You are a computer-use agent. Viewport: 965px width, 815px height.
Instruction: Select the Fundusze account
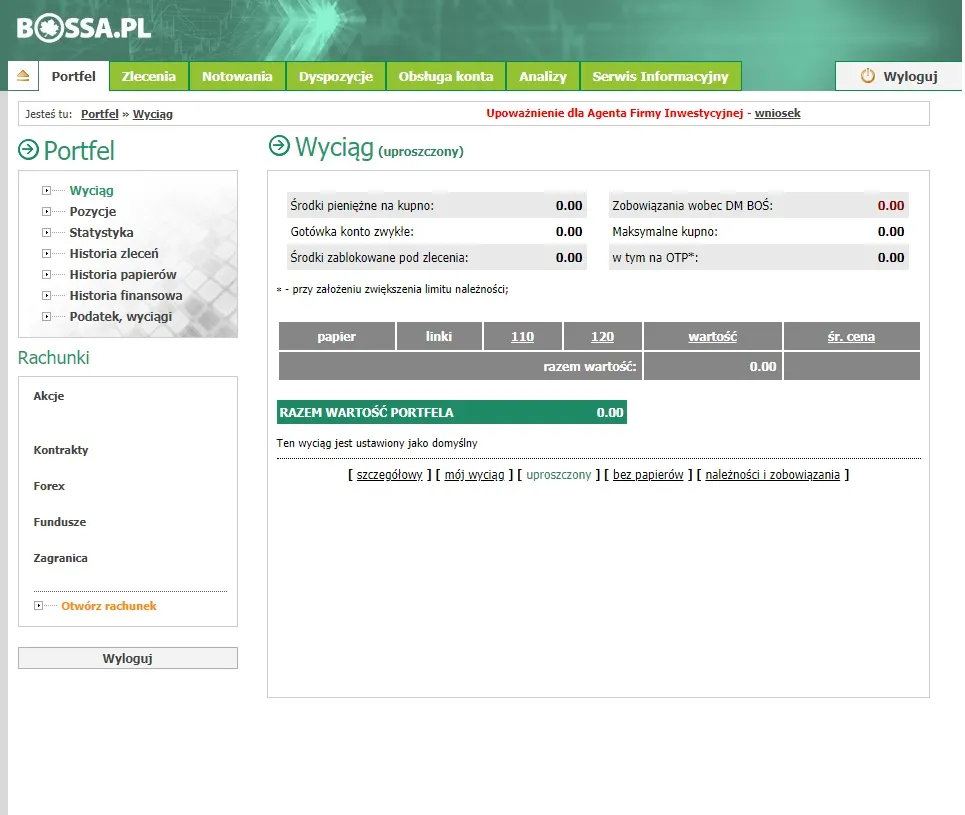pyautogui.click(x=60, y=522)
